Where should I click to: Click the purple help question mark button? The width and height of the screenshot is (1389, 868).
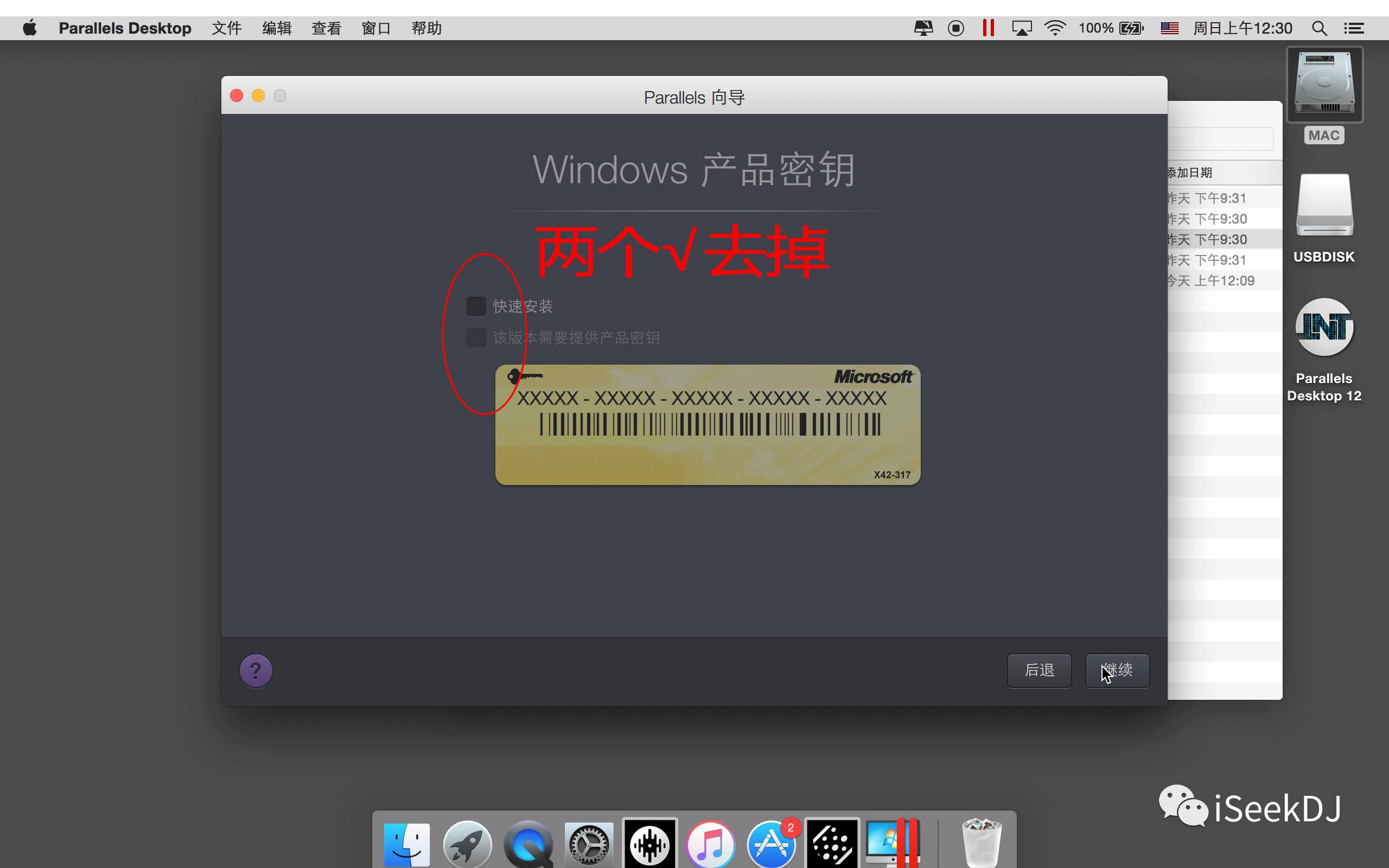[256, 670]
